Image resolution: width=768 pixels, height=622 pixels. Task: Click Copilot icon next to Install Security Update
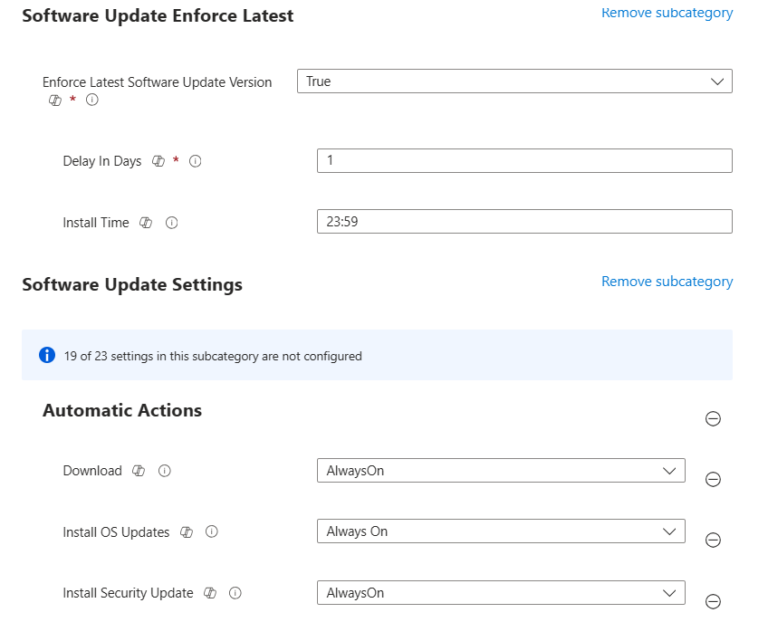coord(210,593)
